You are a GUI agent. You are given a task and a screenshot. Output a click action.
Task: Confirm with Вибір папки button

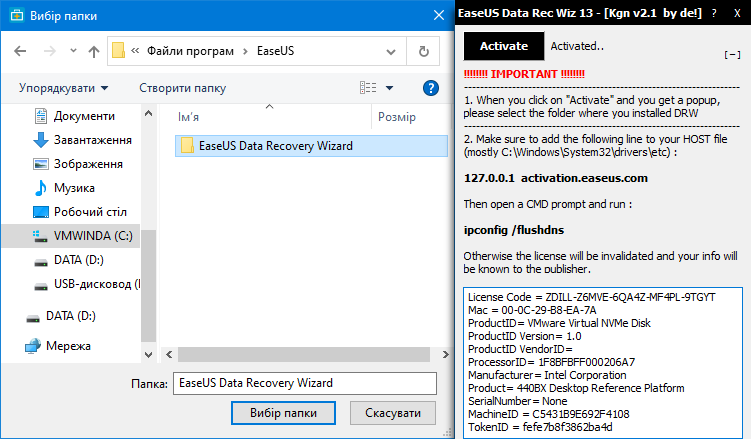[x=283, y=413]
